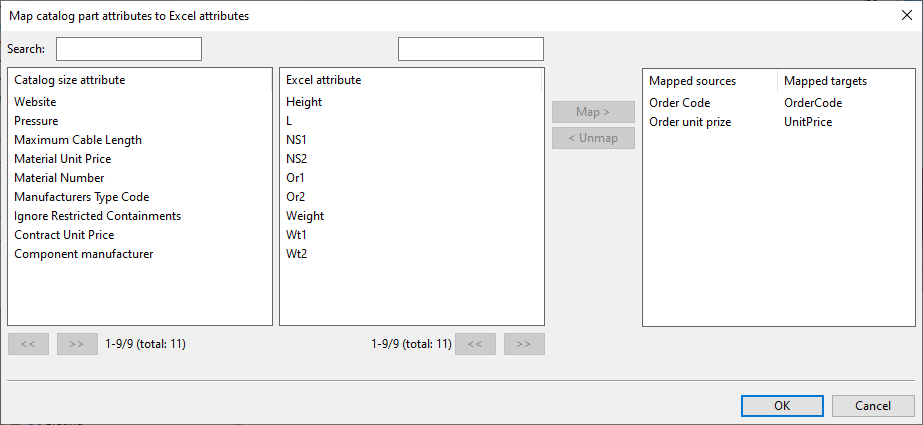Select Website in catalog attributes
Viewport: 923px width, 425px height.
point(35,102)
